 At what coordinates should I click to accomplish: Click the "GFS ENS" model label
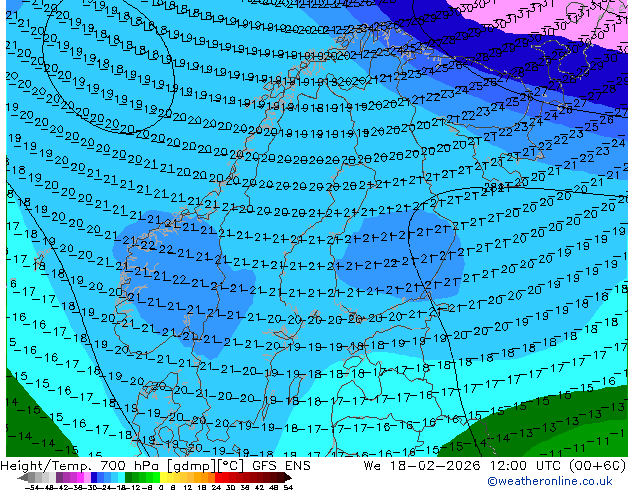(x=281, y=466)
